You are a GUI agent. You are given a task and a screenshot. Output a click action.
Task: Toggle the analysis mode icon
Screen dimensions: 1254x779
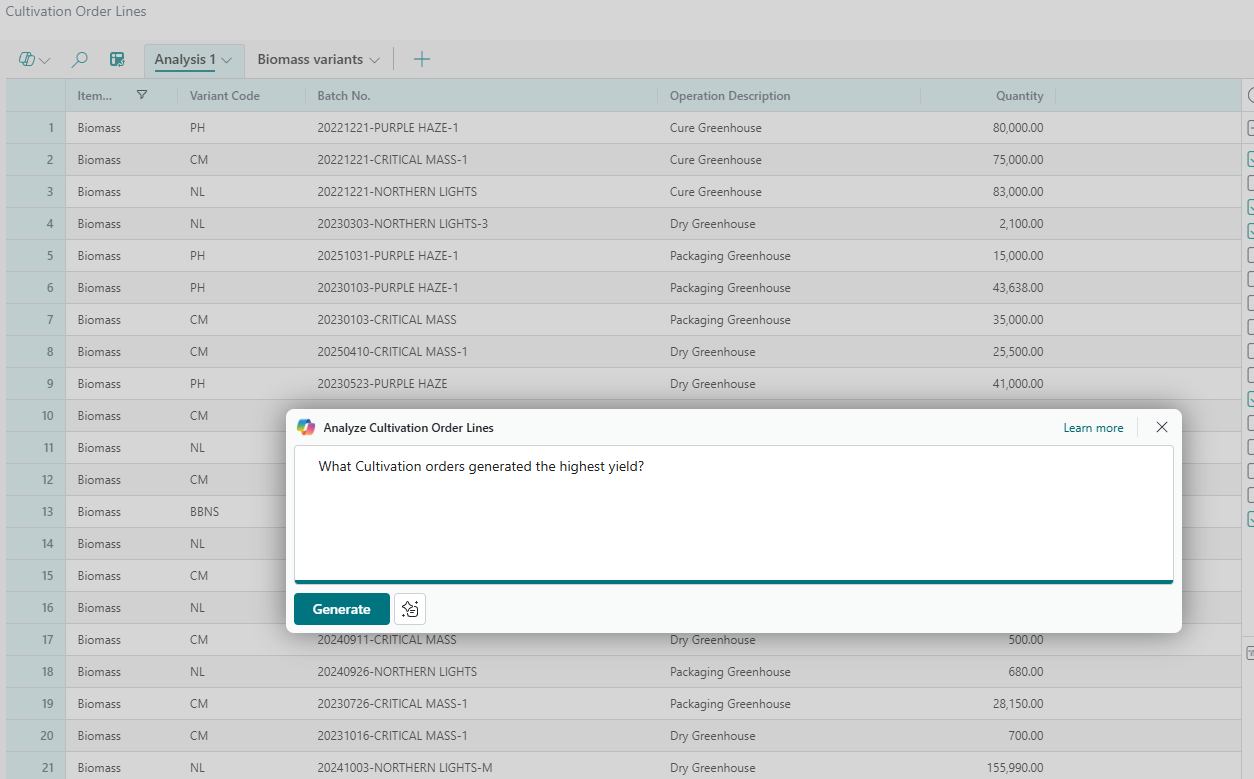point(118,60)
